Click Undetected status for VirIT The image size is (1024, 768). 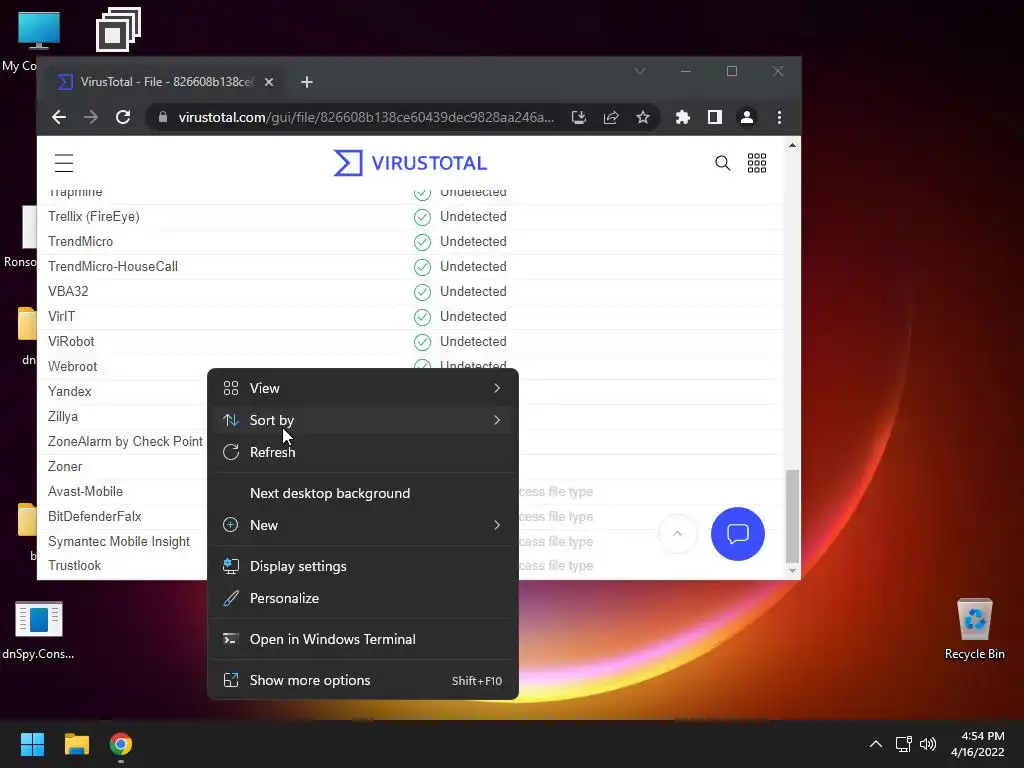(x=473, y=317)
